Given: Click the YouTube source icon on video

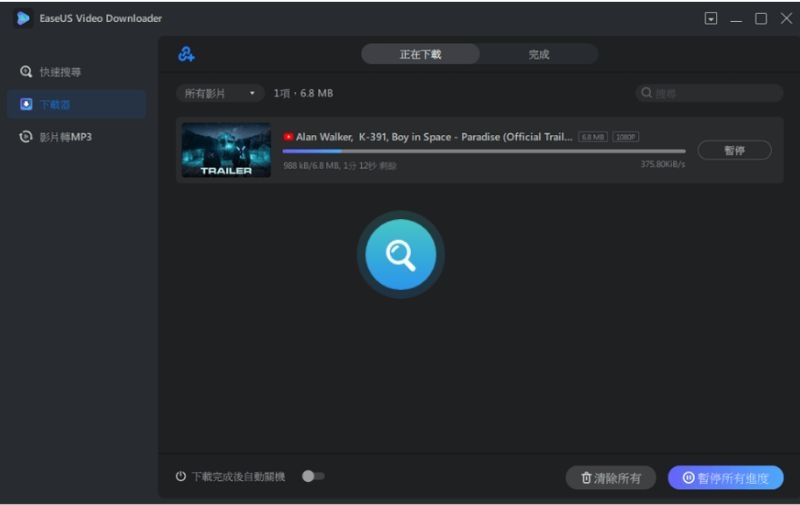Looking at the screenshot, I should coord(288,137).
